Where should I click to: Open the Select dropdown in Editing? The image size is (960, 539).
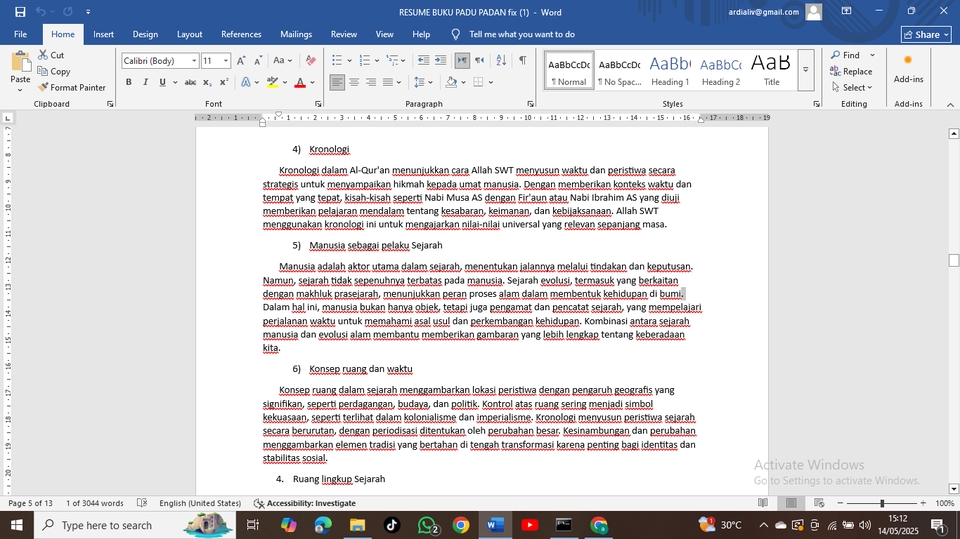(x=852, y=88)
